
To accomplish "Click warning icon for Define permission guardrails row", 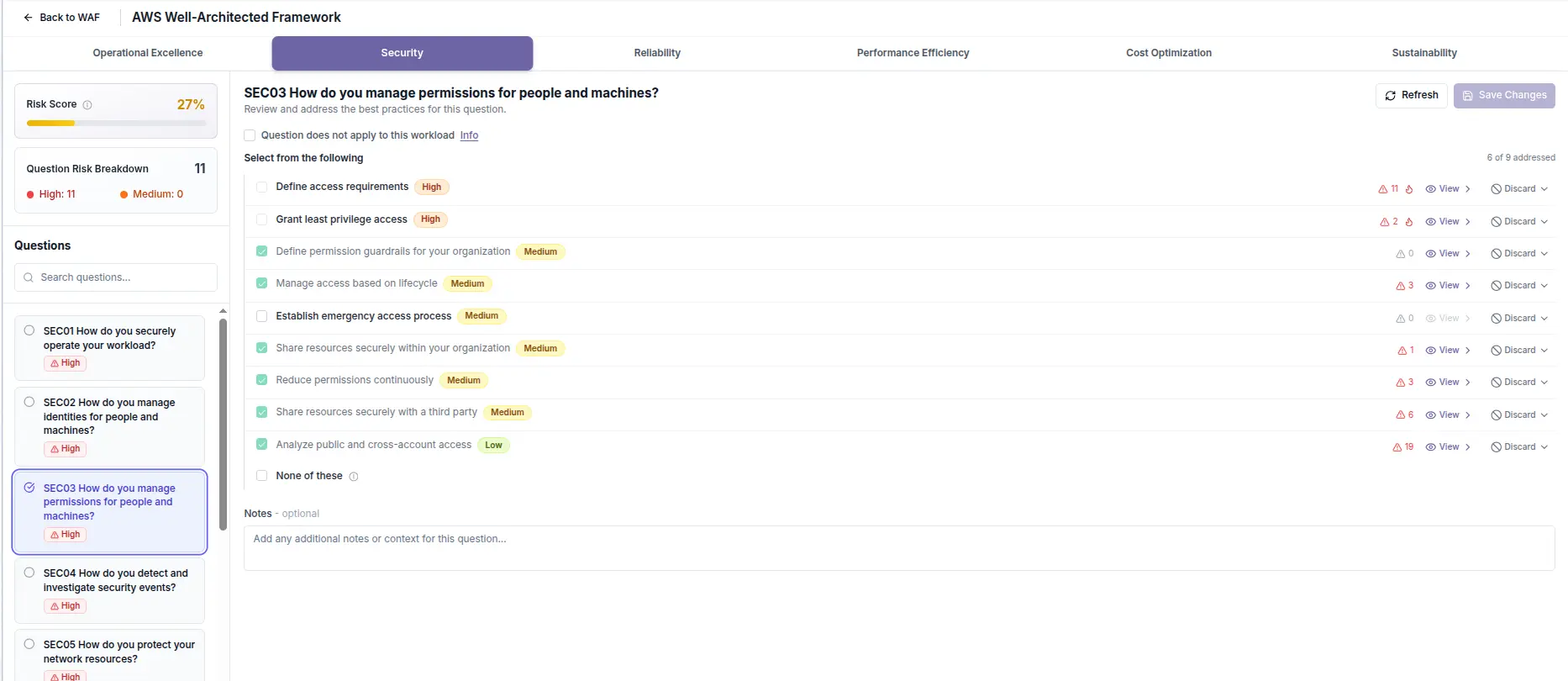I will (1400, 254).
